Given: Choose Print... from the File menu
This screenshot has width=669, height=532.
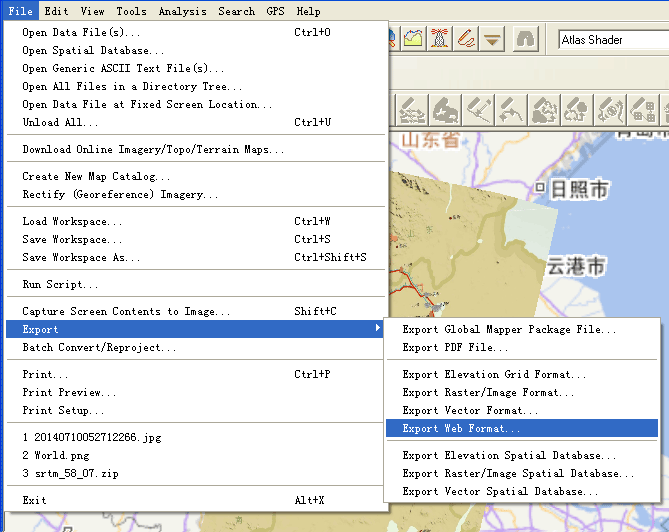Looking at the screenshot, I should click(x=197, y=374).
